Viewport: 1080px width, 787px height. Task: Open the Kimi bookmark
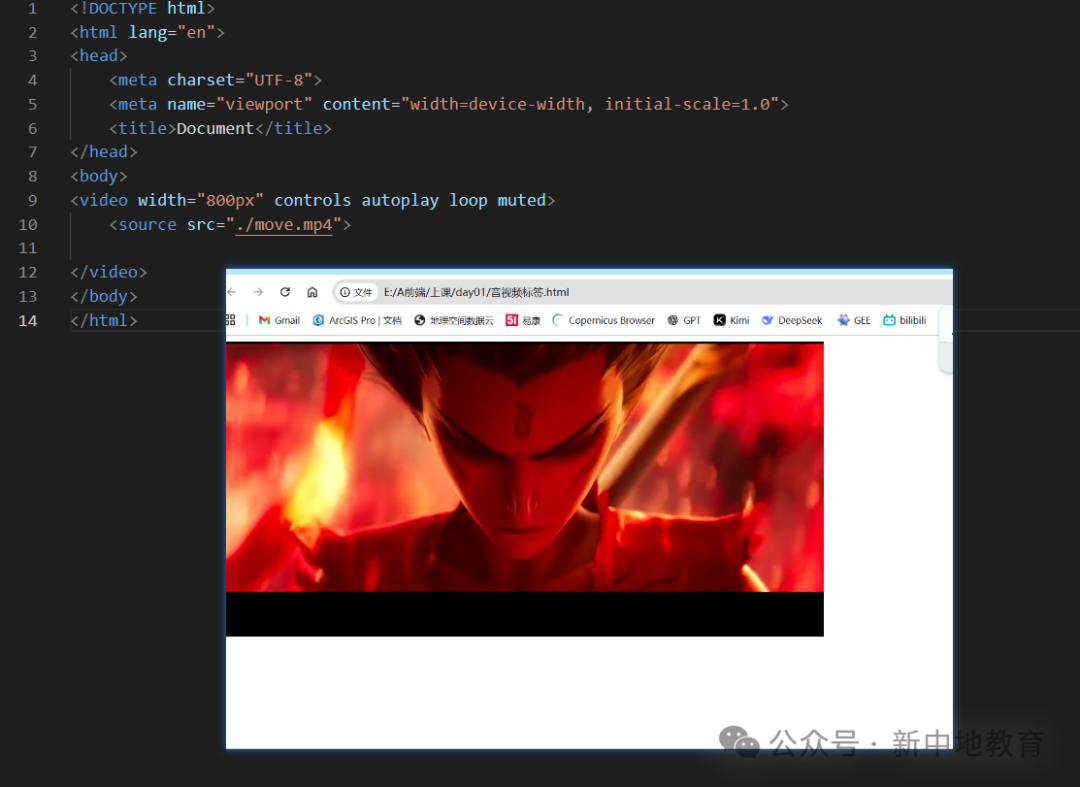731,320
